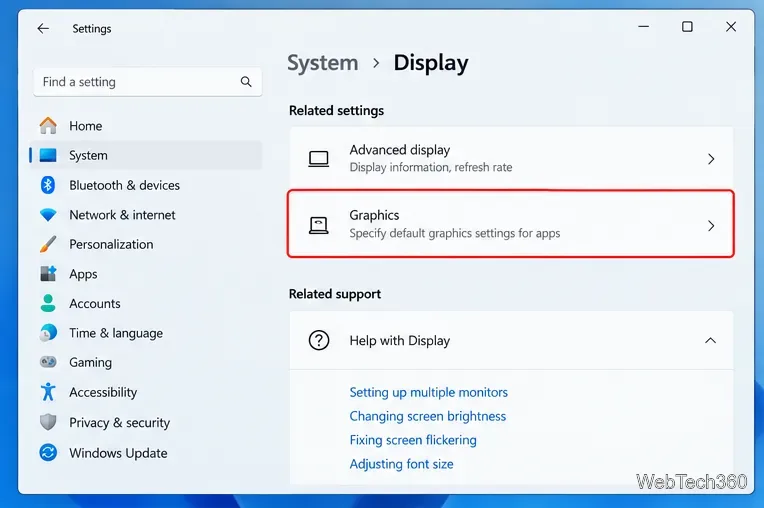Open Fixing screen flickering link
Image resolution: width=764 pixels, height=508 pixels.
[413, 440]
